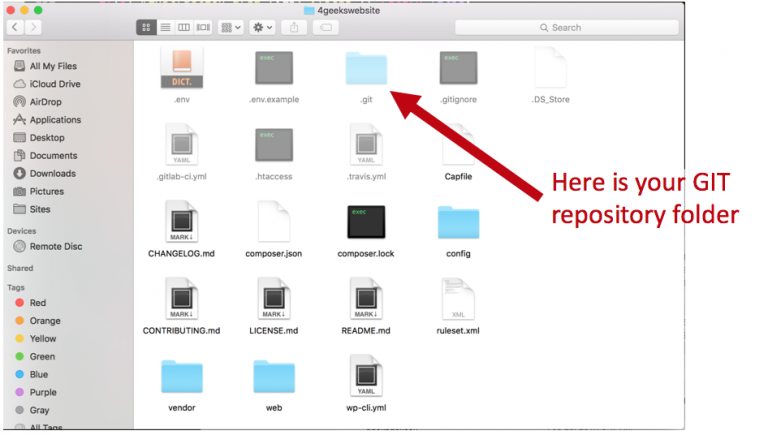Go forward with the right chevron button
The width and height of the screenshot is (768, 435).
[x=33, y=27]
